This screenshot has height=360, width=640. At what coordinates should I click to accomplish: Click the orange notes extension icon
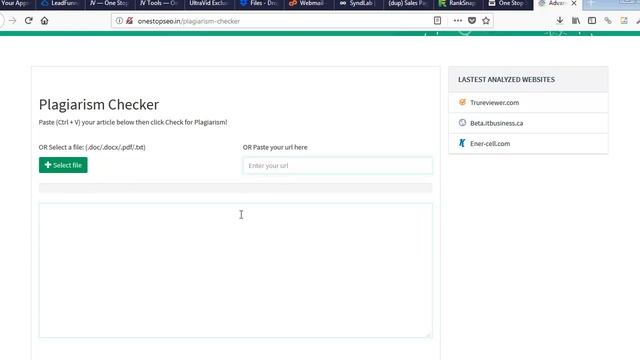[624, 20]
